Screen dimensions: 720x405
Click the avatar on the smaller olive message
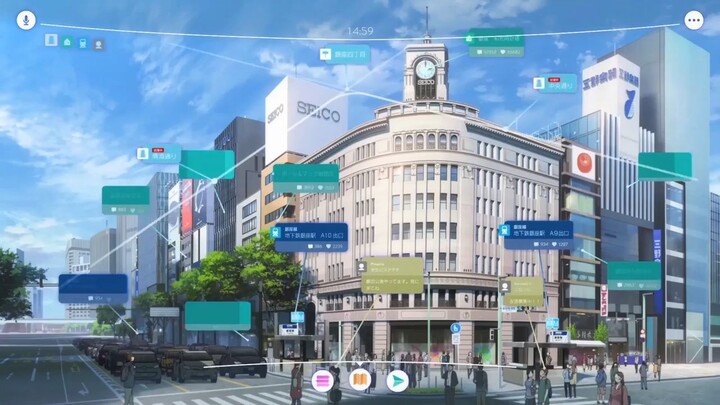click(x=505, y=287)
